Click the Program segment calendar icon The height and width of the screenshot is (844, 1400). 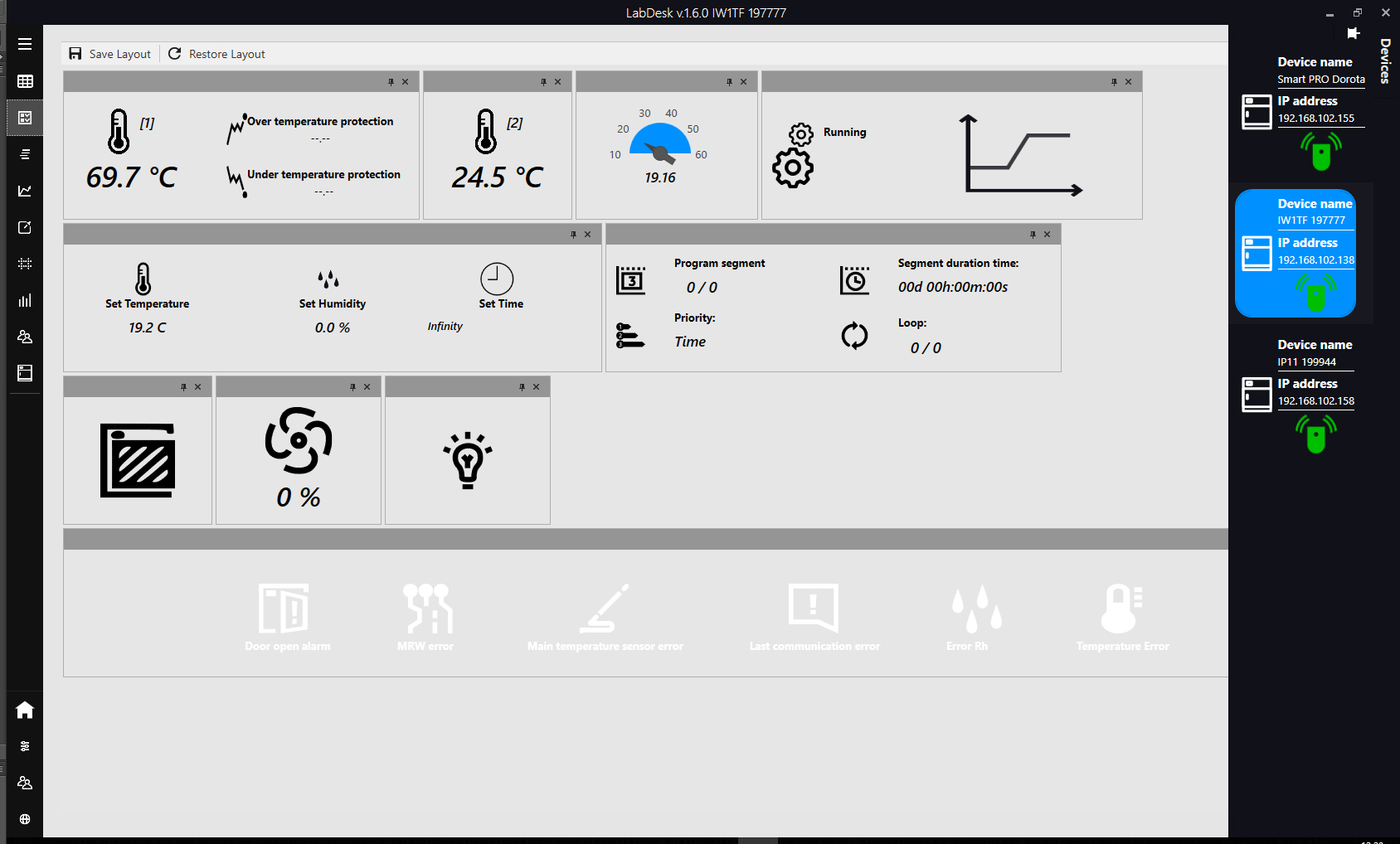coord(630,280)
